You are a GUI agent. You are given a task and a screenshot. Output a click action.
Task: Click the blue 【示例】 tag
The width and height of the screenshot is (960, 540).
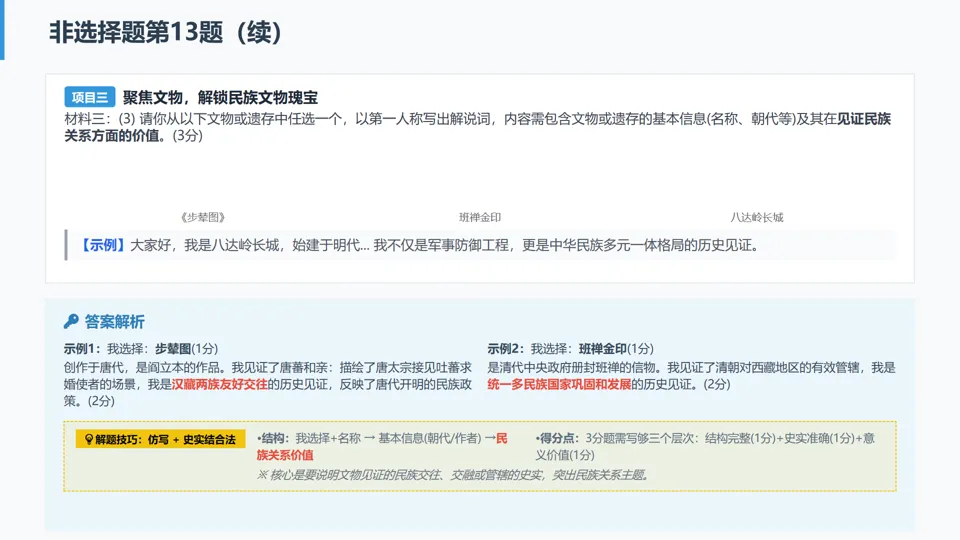click(103, 246)
